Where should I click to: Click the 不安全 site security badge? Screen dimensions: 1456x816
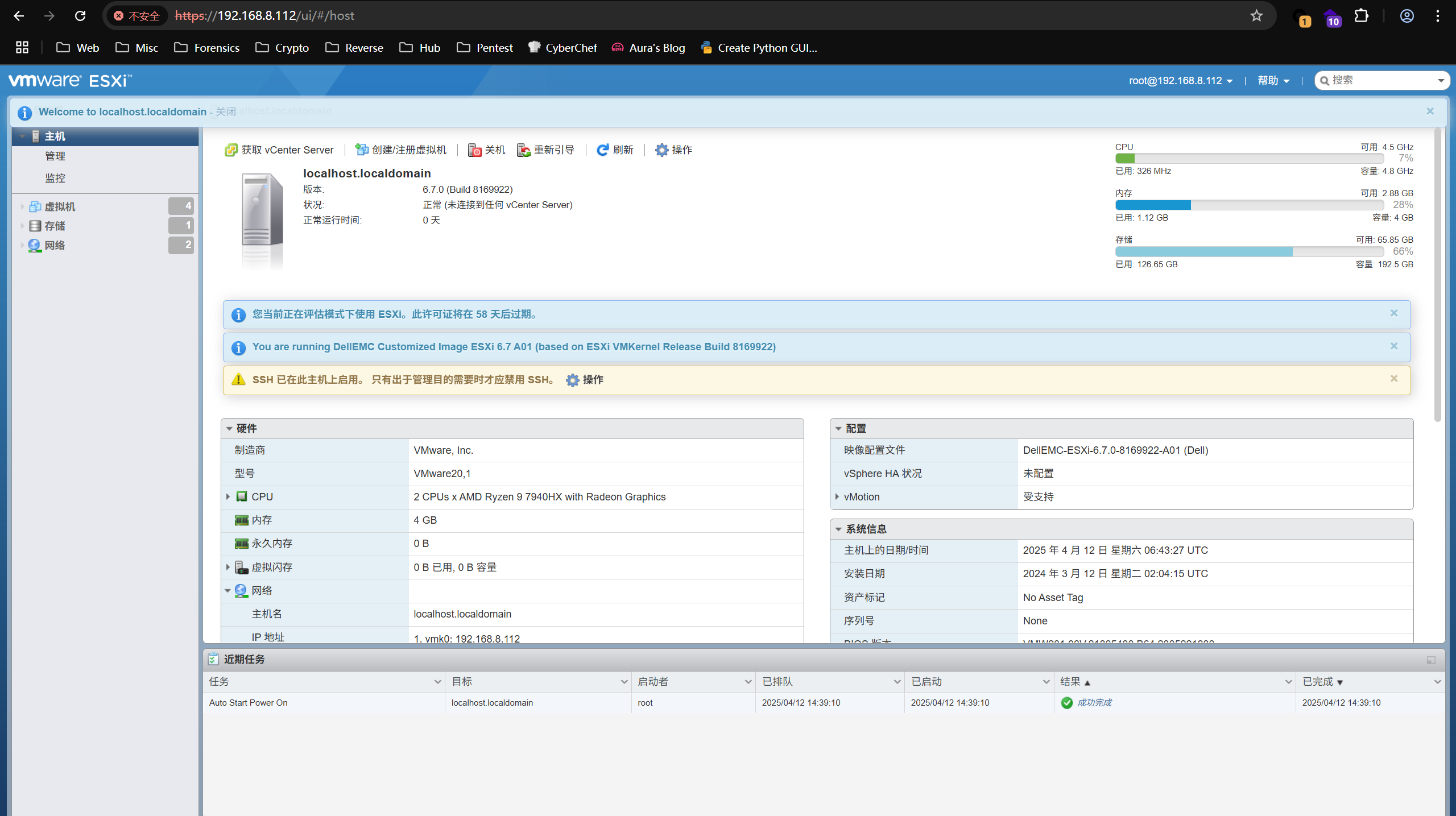(x=136, y=16)
